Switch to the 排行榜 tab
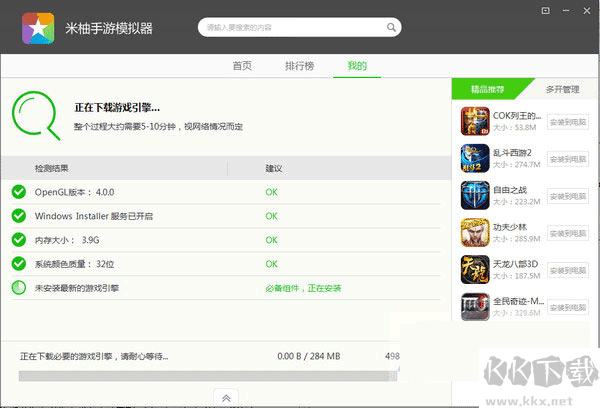This screenshot has width=600, height=408. tap(300, 66)
